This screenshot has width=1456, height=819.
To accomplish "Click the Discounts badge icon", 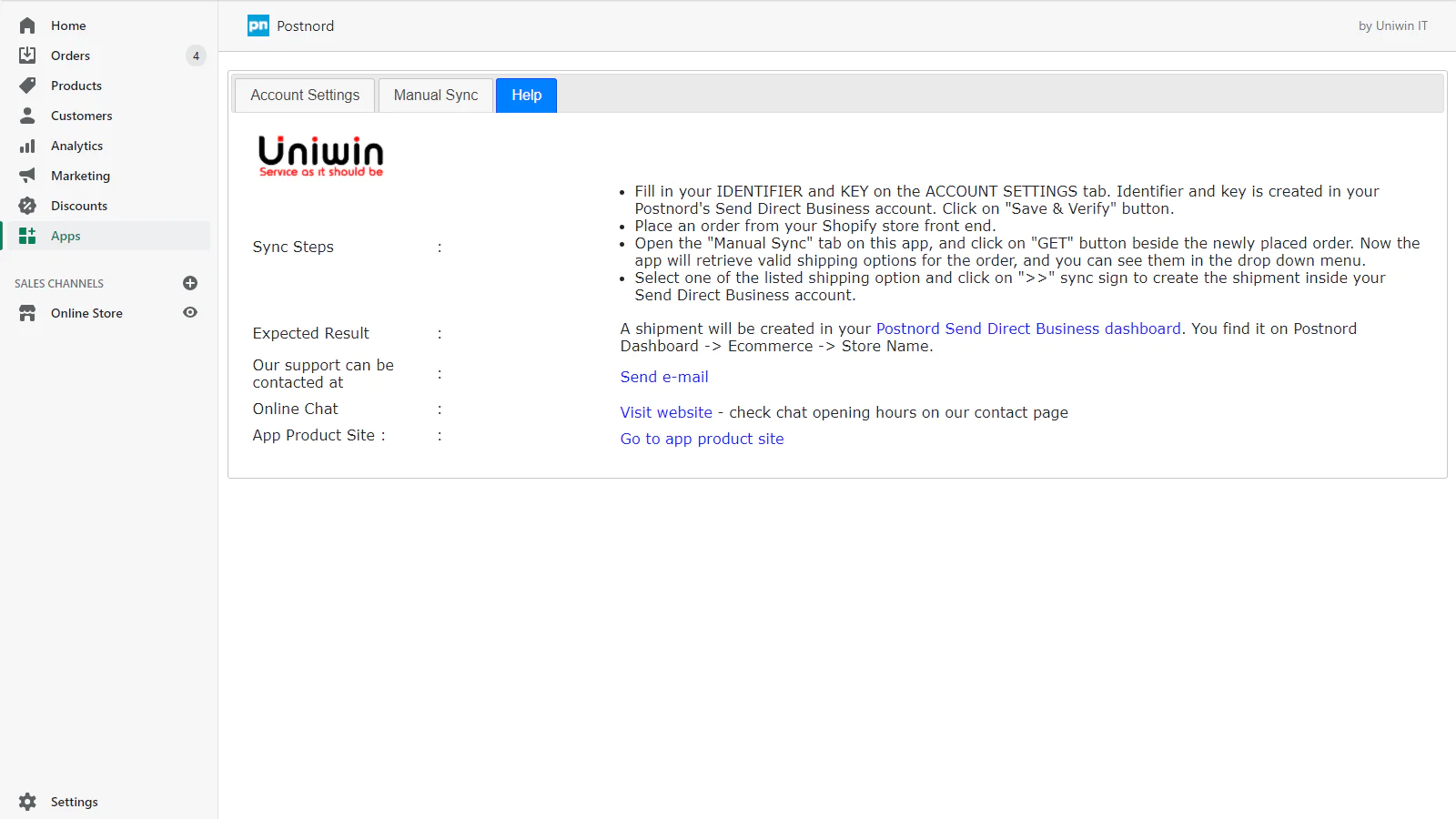I will [x=27, y=206].
